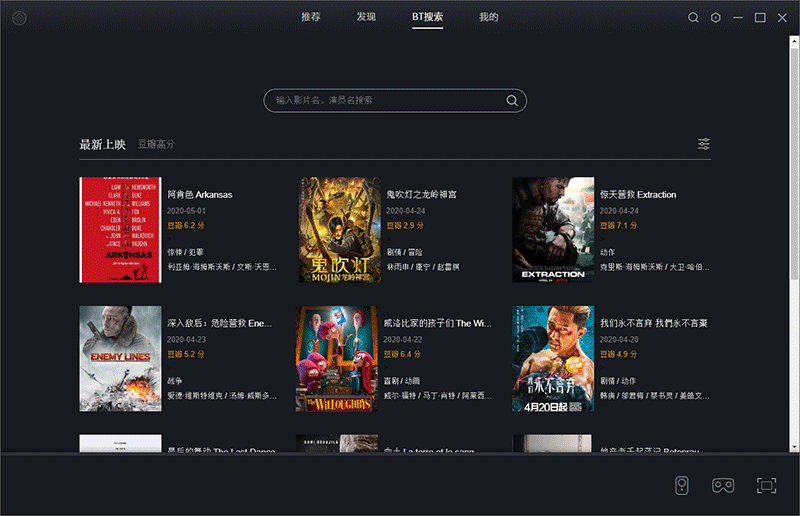Activate the VR headset mode icon
This screenshot has width=800, height=516.
[x=723, y=485]
